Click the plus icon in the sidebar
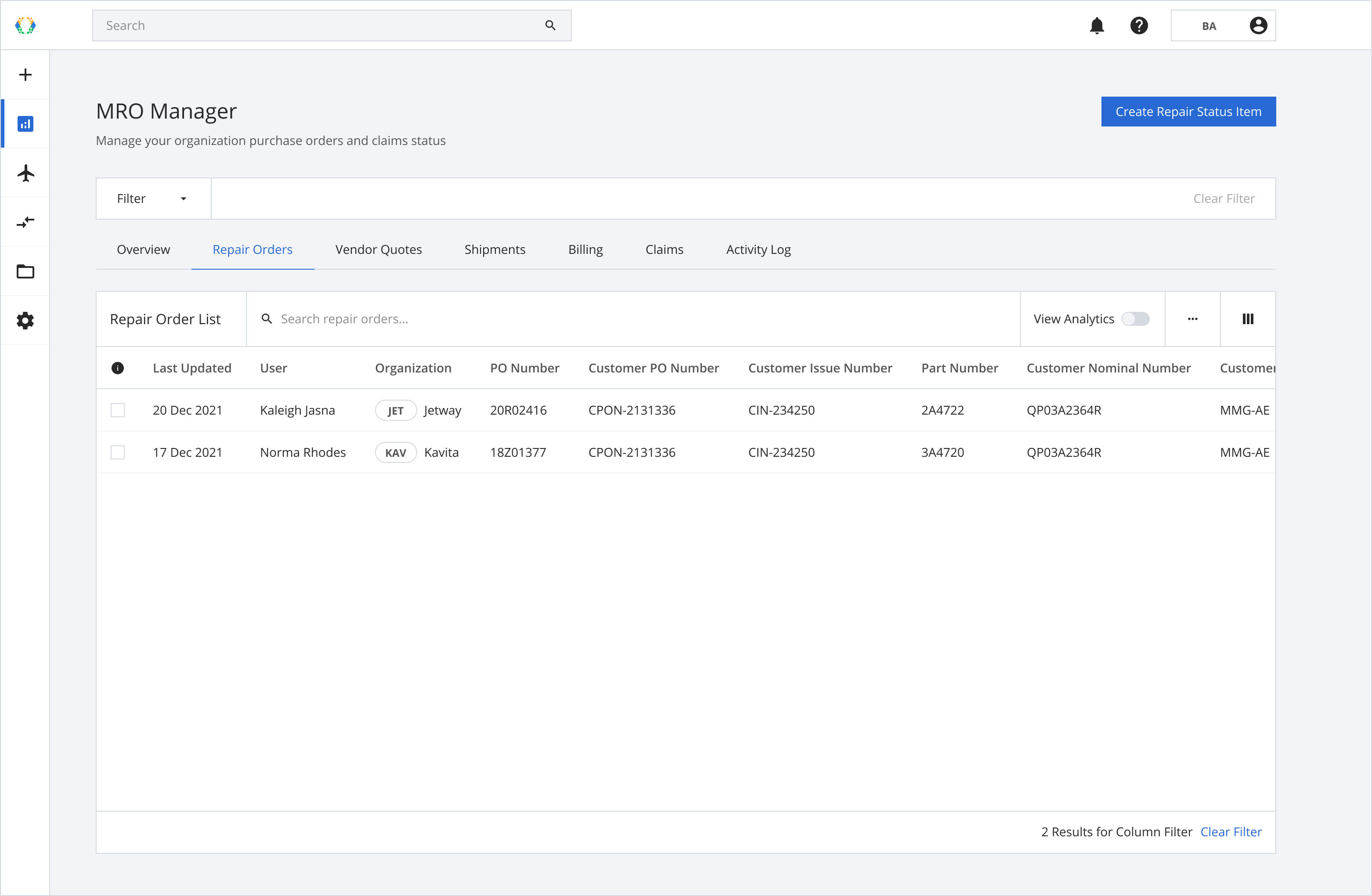The height and width of the screenshot is (896, 1372). (25, 74)
